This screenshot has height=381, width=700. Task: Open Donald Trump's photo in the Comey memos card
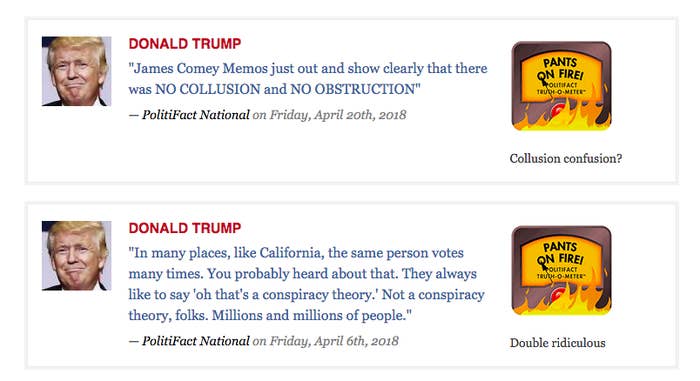click(76, 71)
